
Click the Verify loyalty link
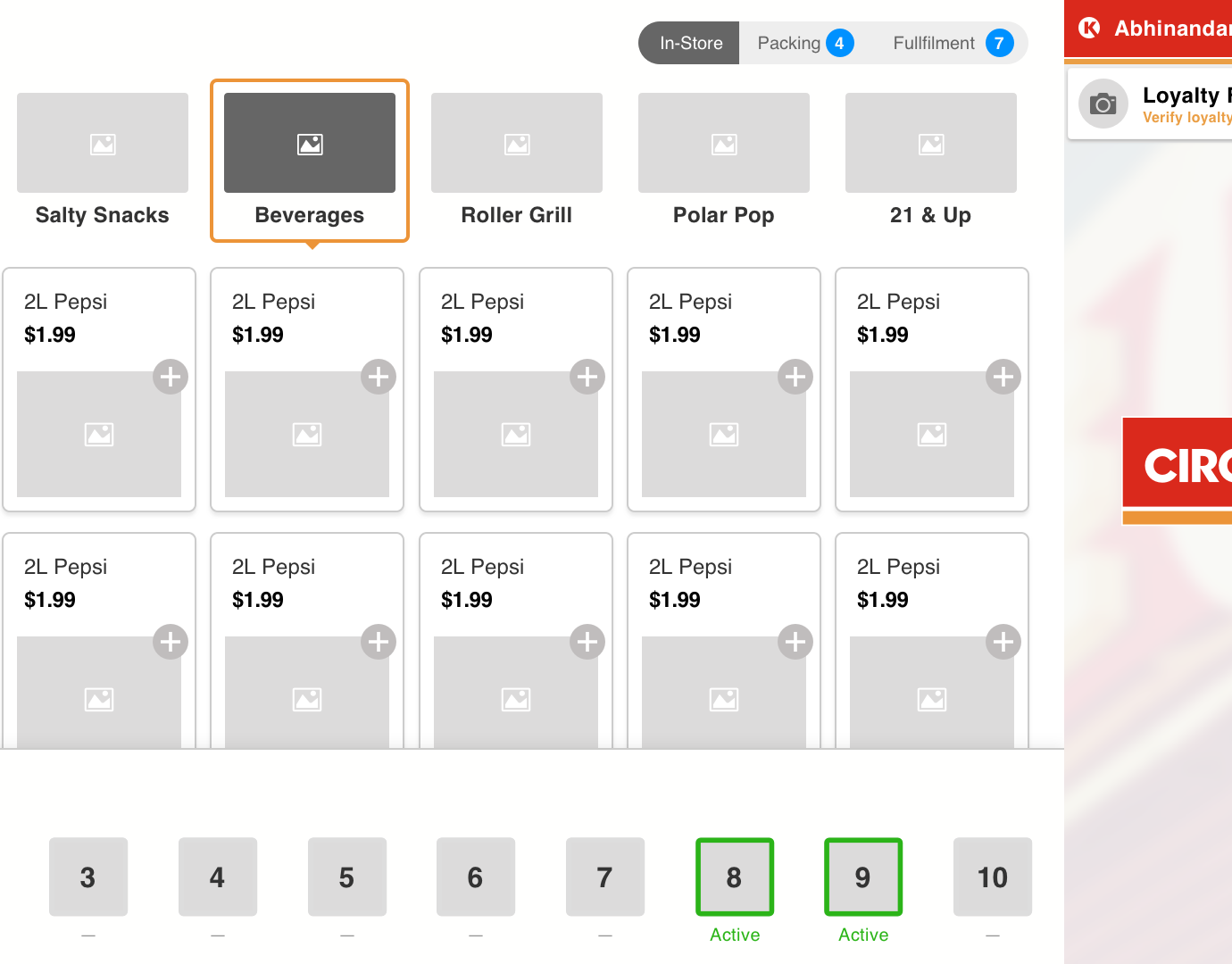[x=1186, y=118]
